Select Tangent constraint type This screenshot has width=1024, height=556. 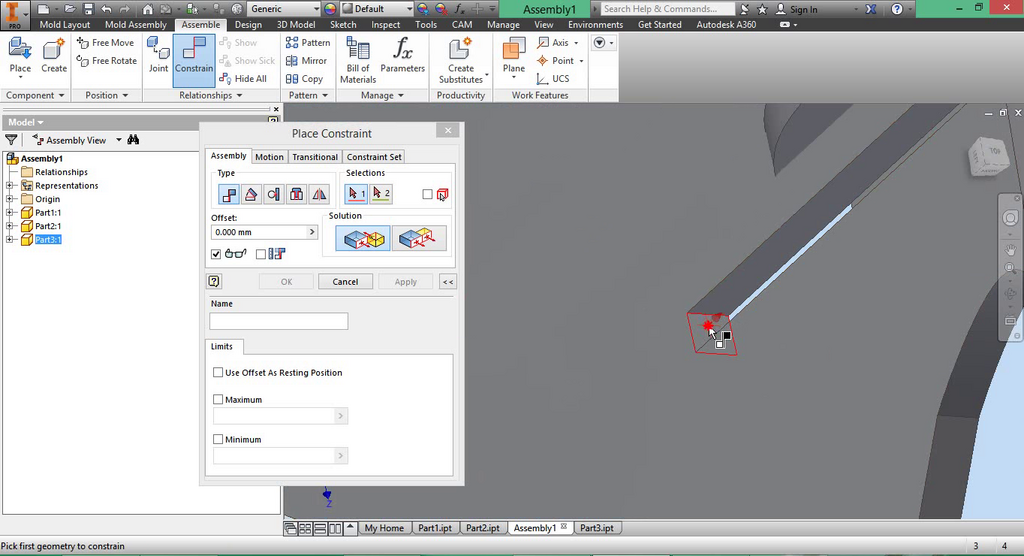[274, 194]
